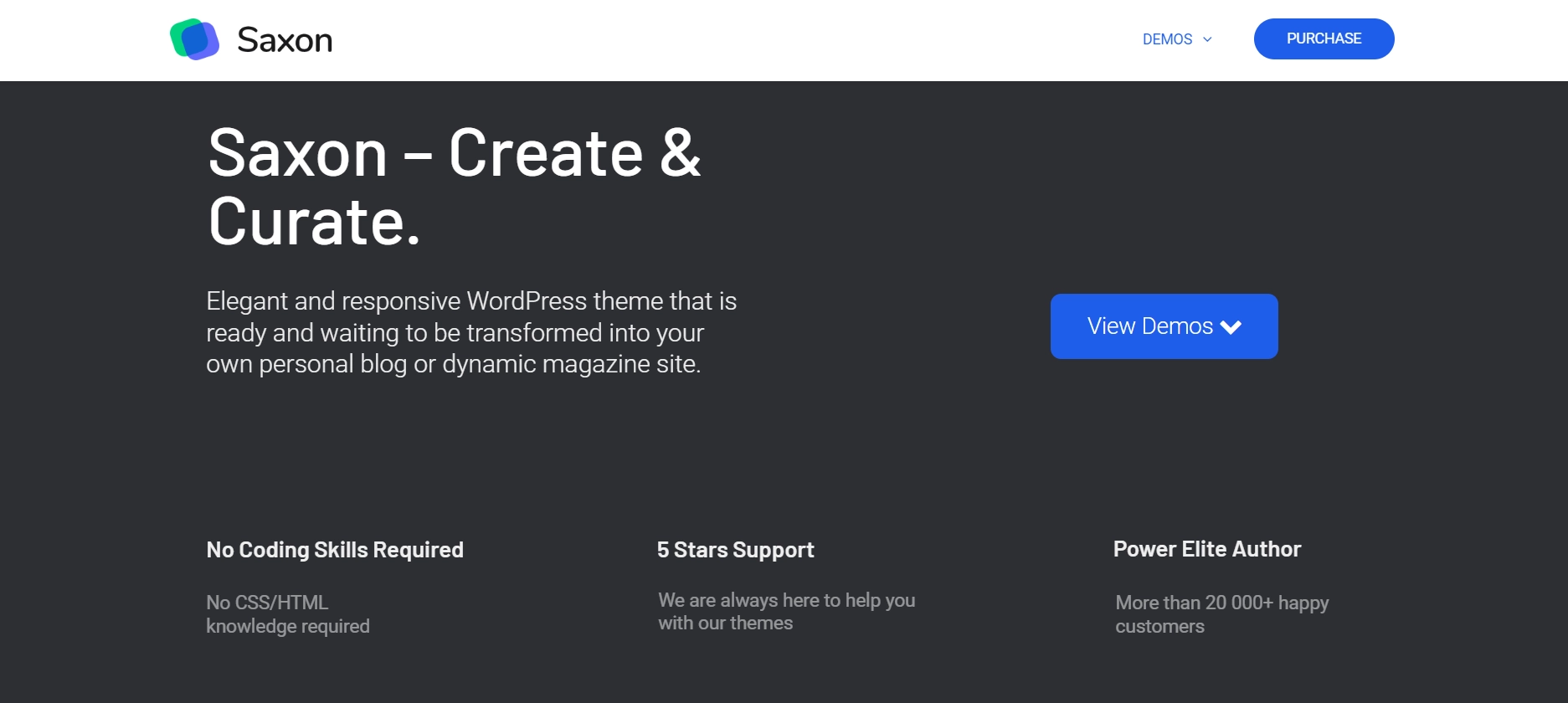Click the View Demos label text

pyautogui.click(x=1149, y=326)
